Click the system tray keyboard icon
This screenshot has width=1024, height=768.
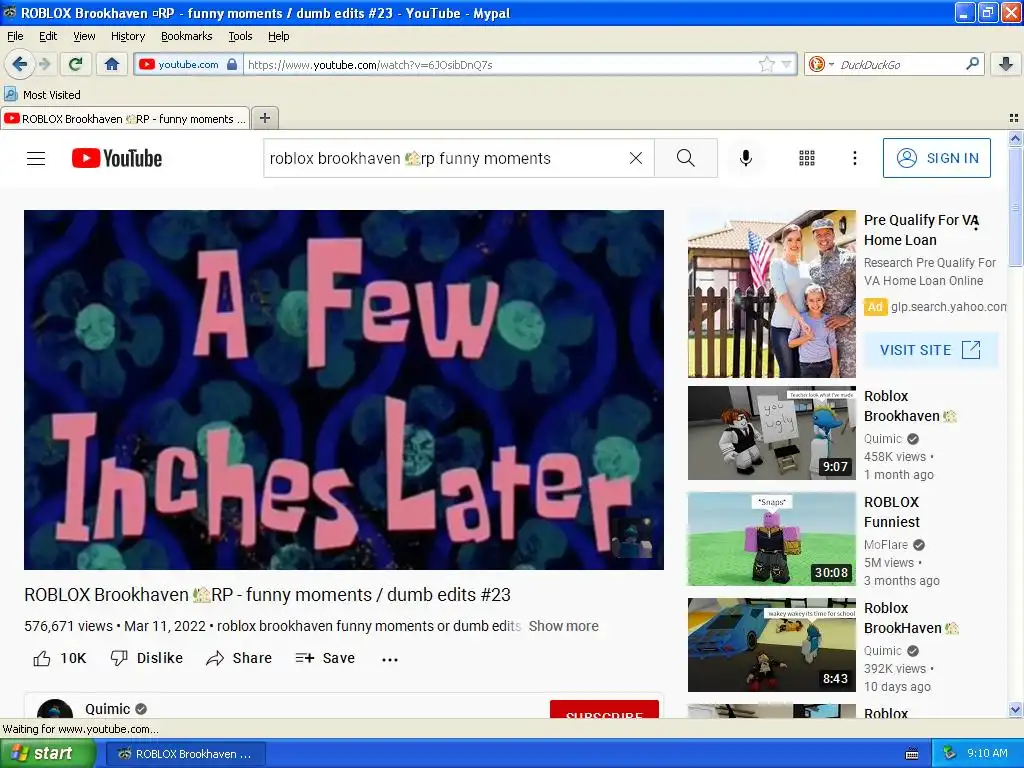pos(912,754)
